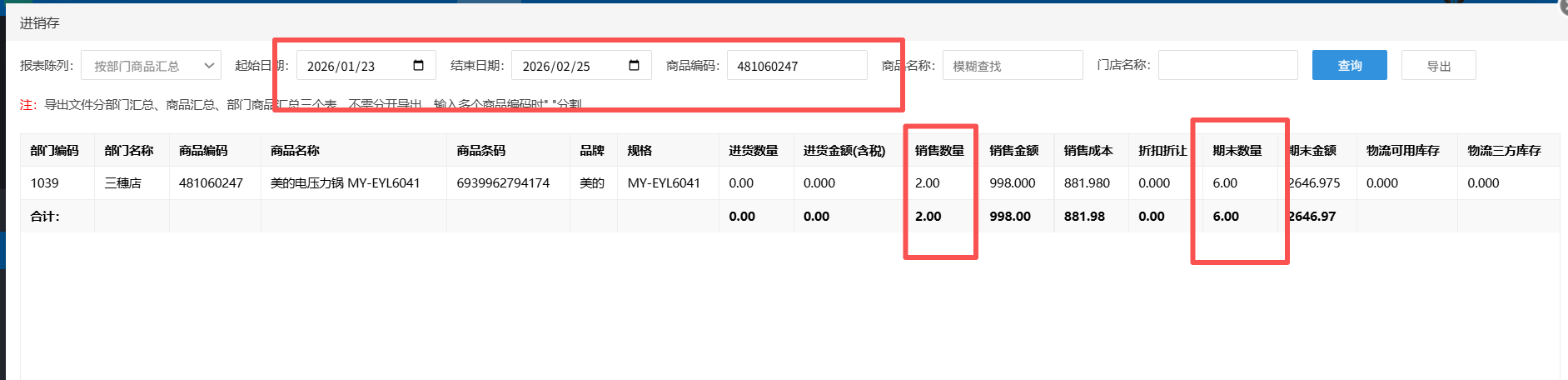
Task: Select the 三穗店 cell in table
Action: click(122, 183)
